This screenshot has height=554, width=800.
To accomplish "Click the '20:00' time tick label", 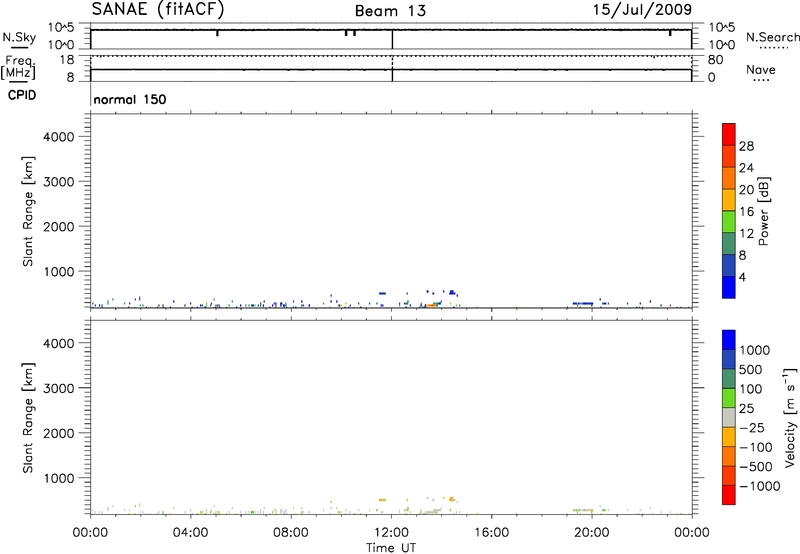I will click(x=591, y=533).
